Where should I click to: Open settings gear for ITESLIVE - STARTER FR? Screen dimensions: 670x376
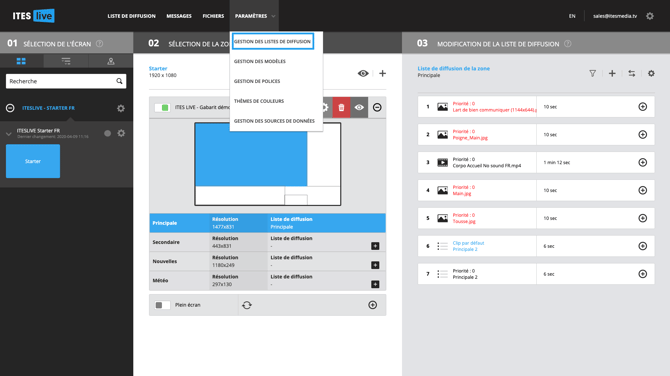click(x=121, y=108)
